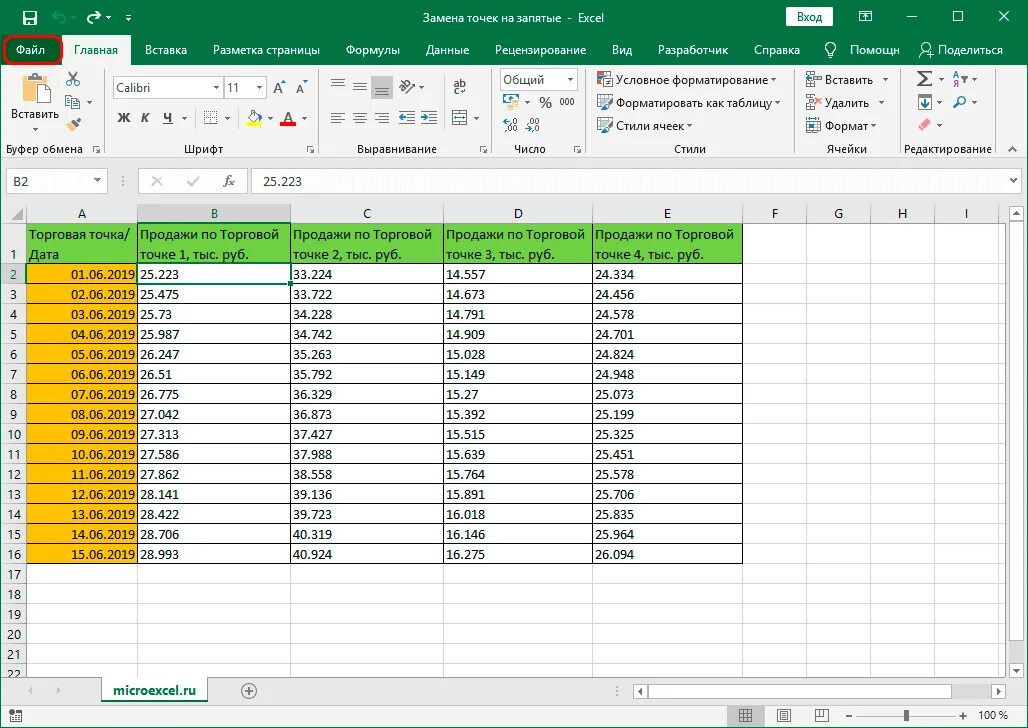Collapse the ribbon with the arrow

1012,150
